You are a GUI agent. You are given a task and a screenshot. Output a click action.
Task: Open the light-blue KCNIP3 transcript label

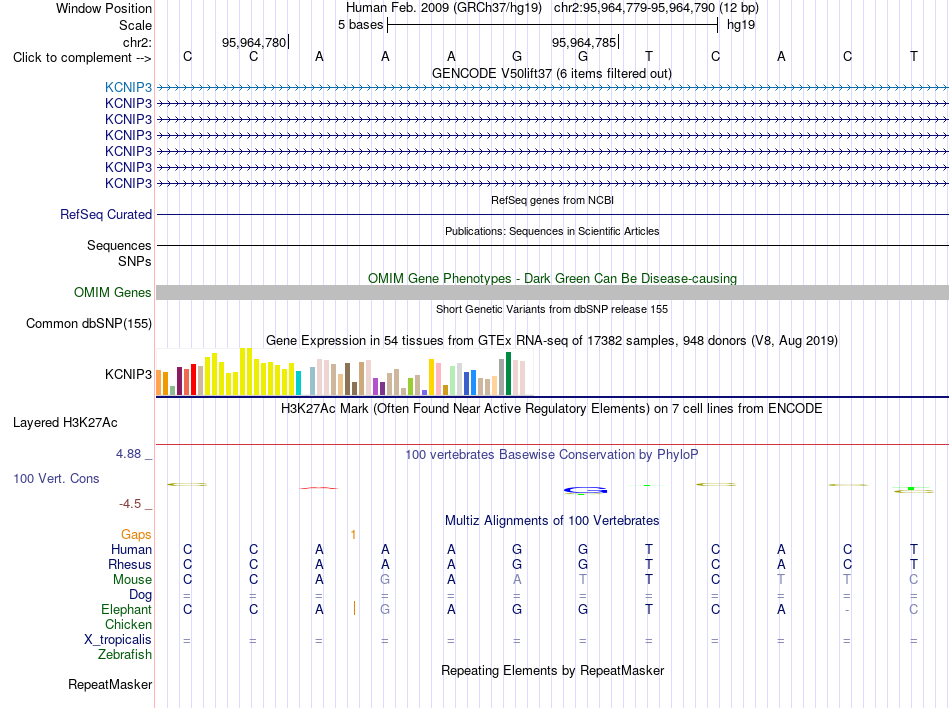(128, 87)
